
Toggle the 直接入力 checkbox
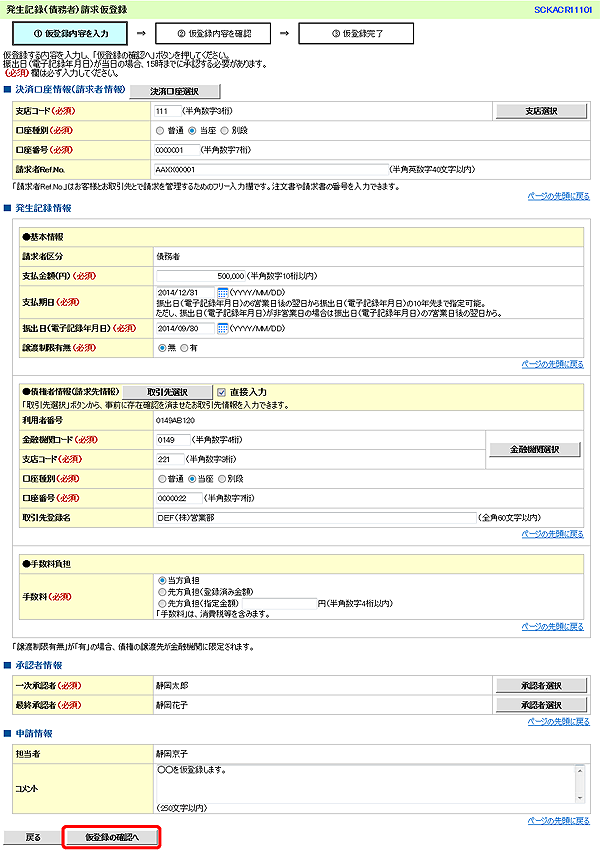click(x=221, y=392)
